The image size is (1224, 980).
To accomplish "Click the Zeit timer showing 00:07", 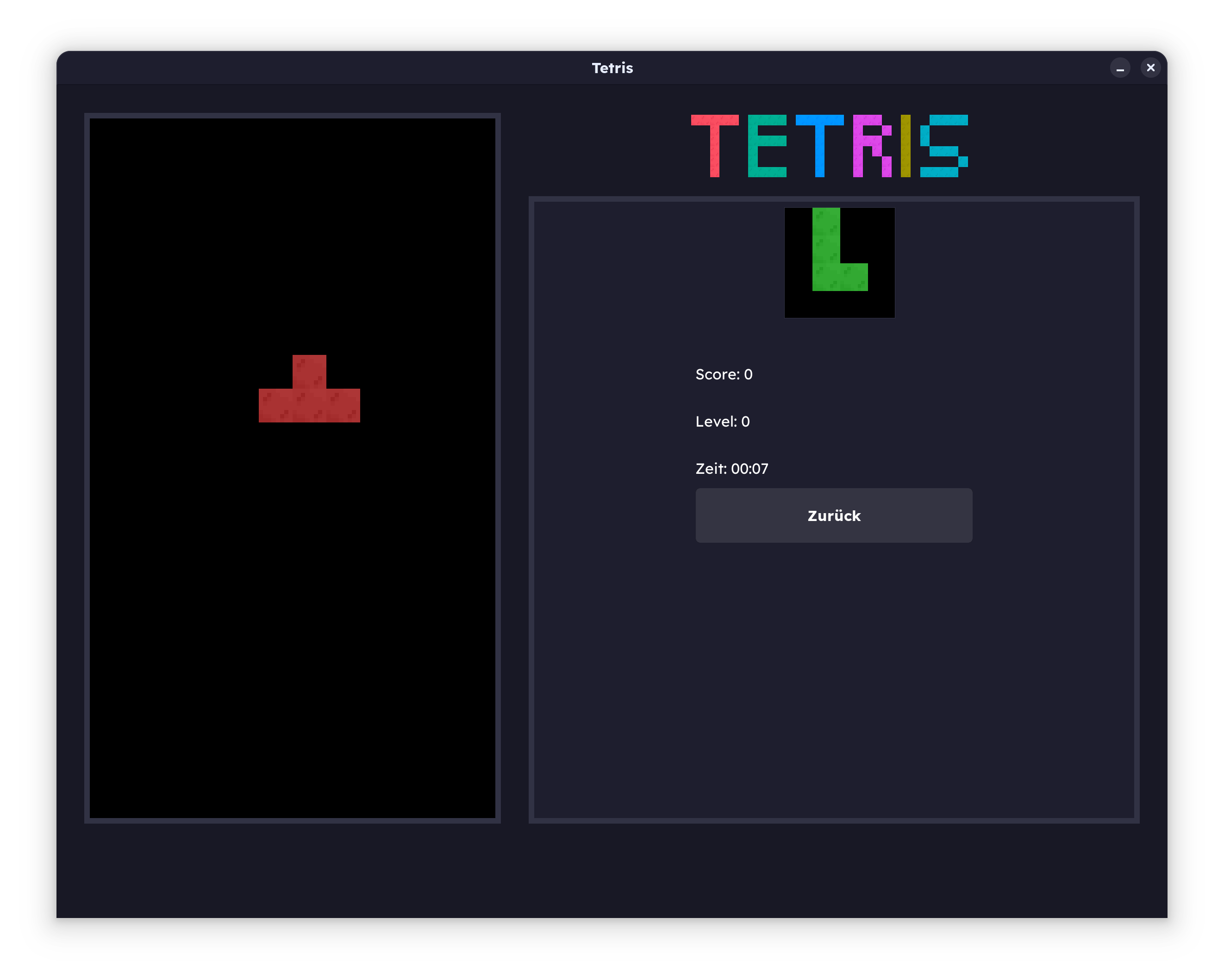I will coord(732,469).
